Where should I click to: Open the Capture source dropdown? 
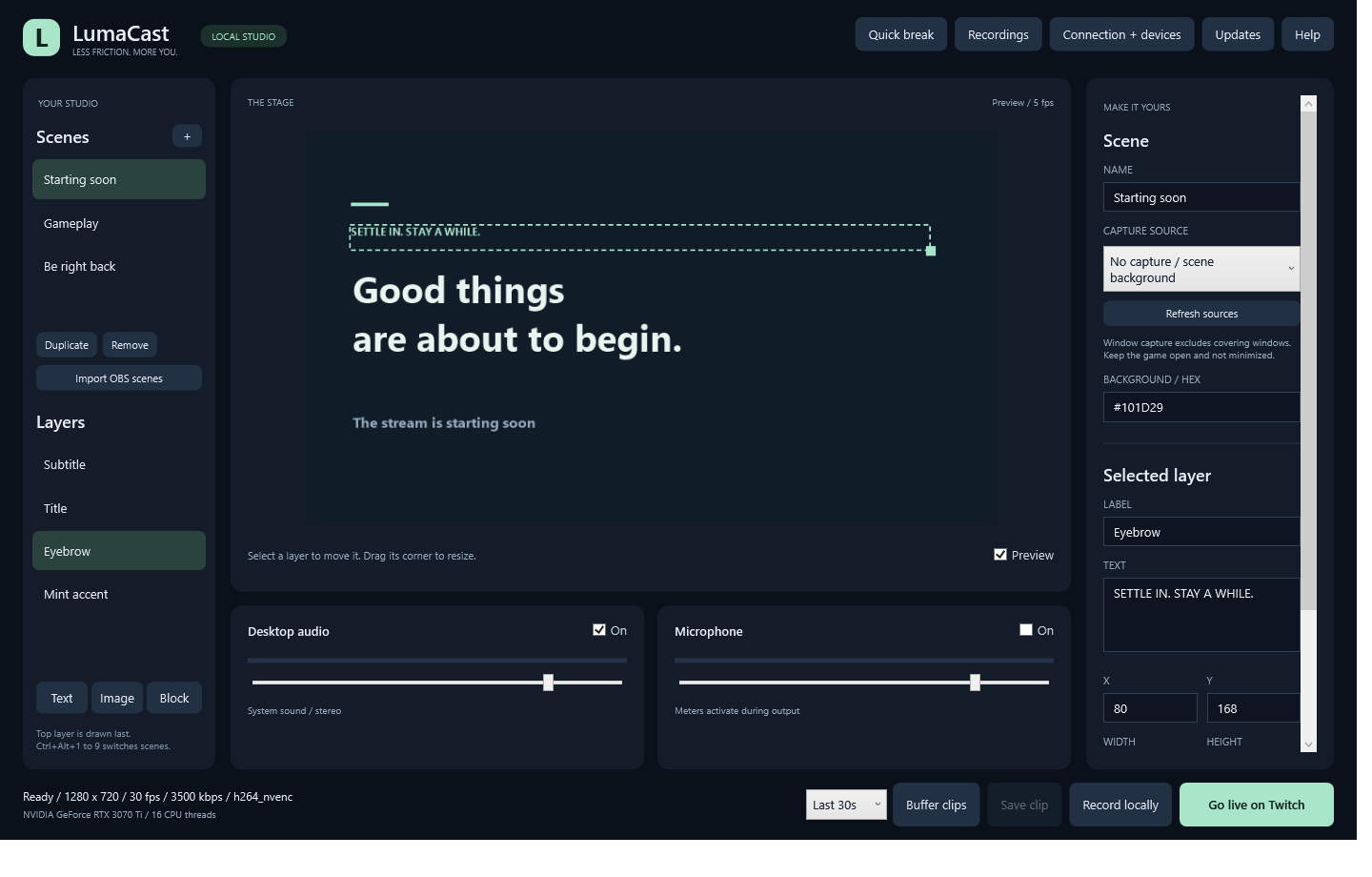tap(1201, 270)
